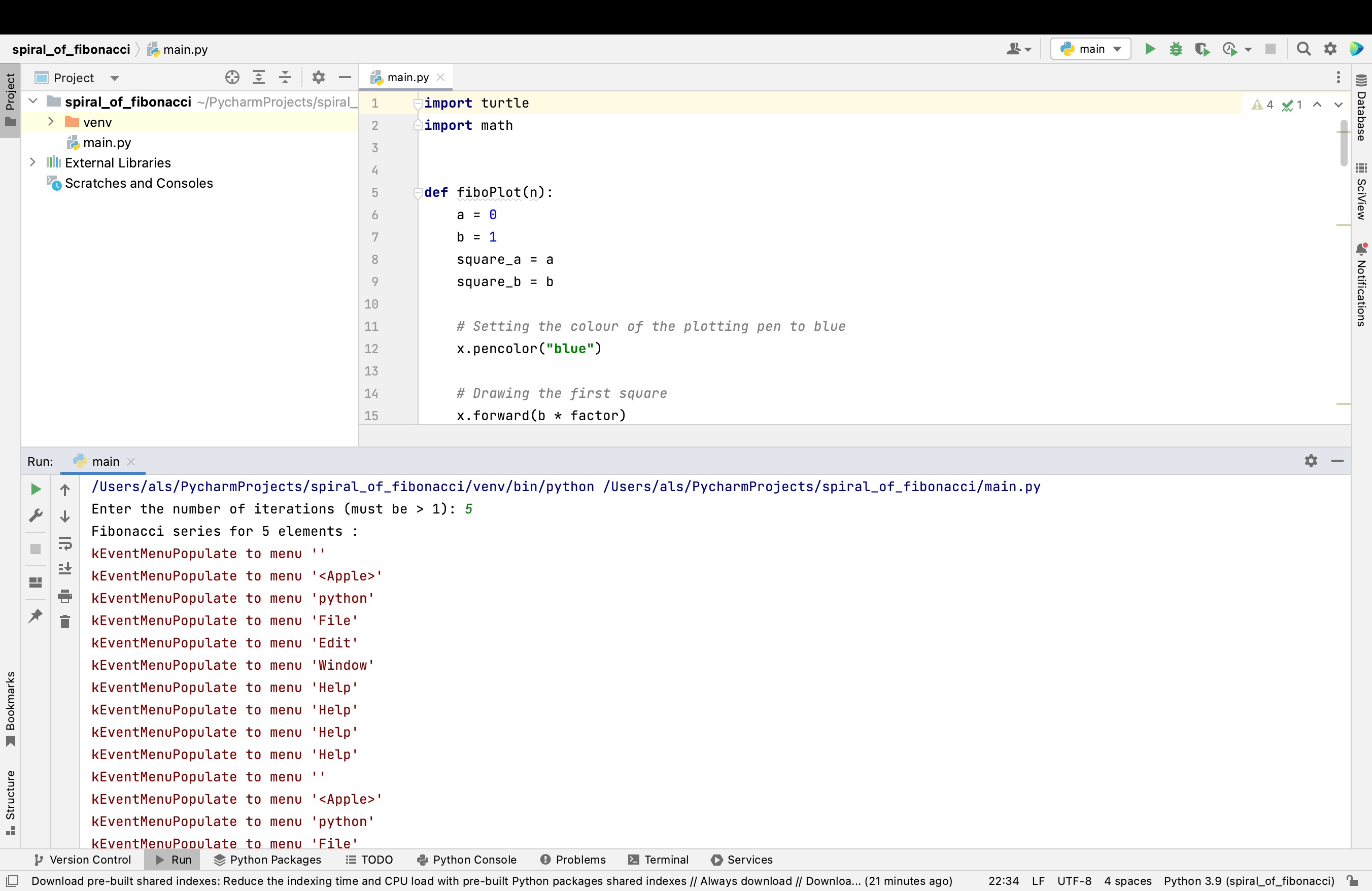This screenshot has height=891, width=1372.
Task: Open the Problems tool window
Action: pos(573,860)
